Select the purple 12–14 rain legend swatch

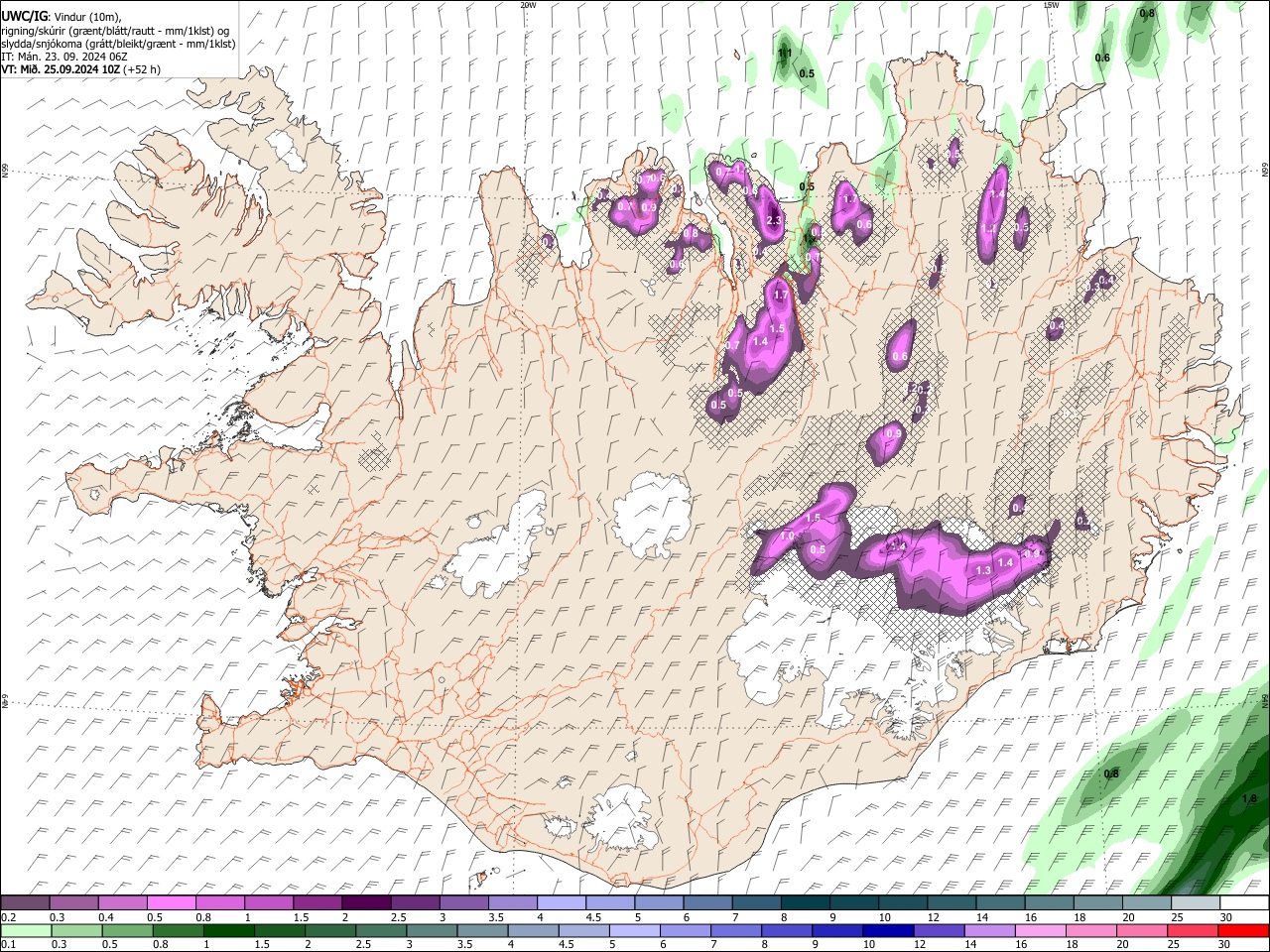point(938,930)
